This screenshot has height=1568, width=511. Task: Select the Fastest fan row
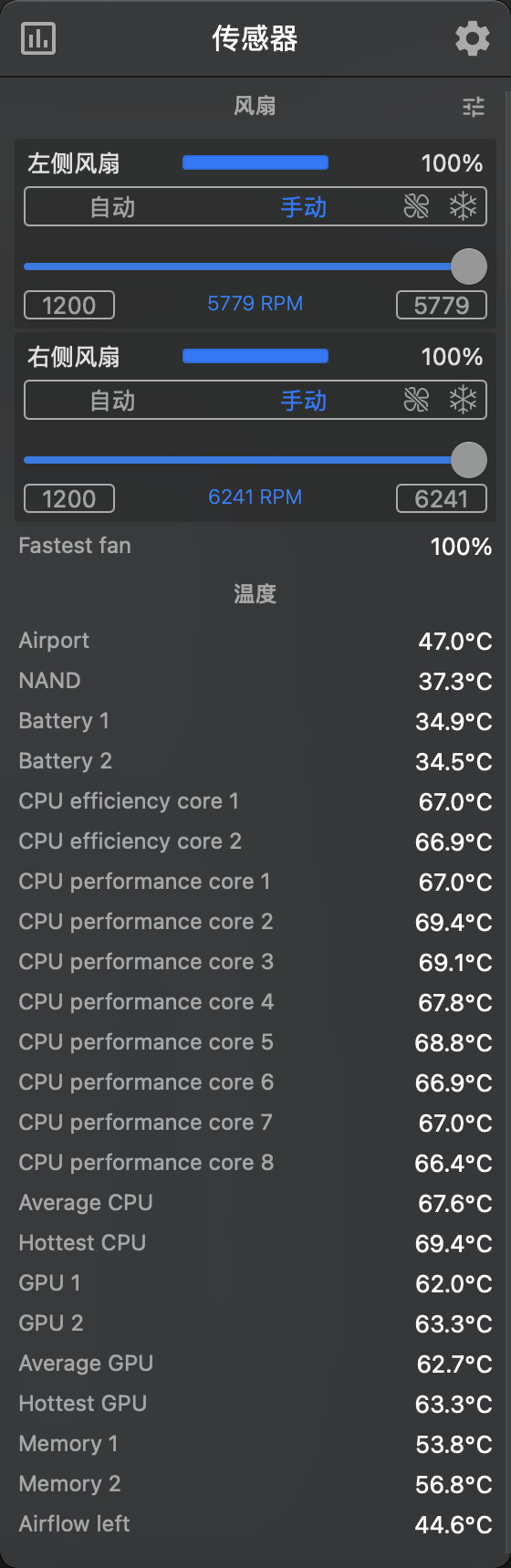(x=255, y=546)
